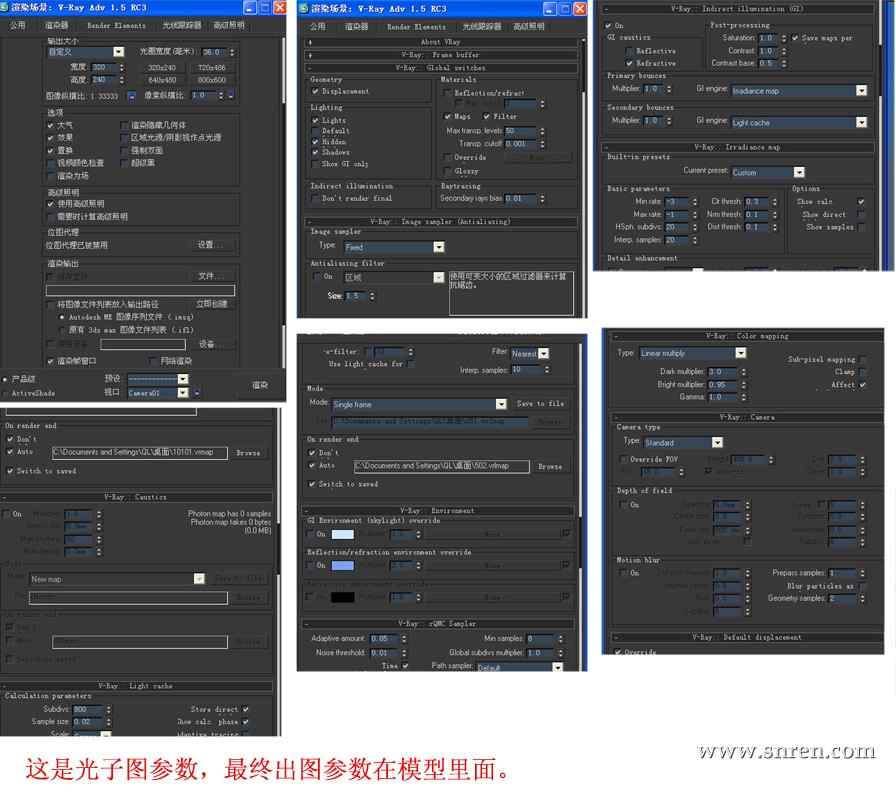Toggle the 效果 checkbox

click(50, 138)
